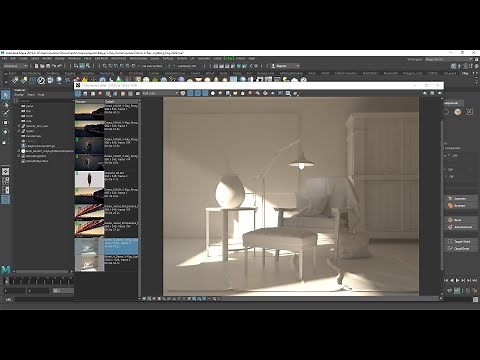Image resolution: width=480 pixels, height=360 pixels.
Task: Click the last round icon on the V-Ray shelf
Action: click(x=303, y=80)
